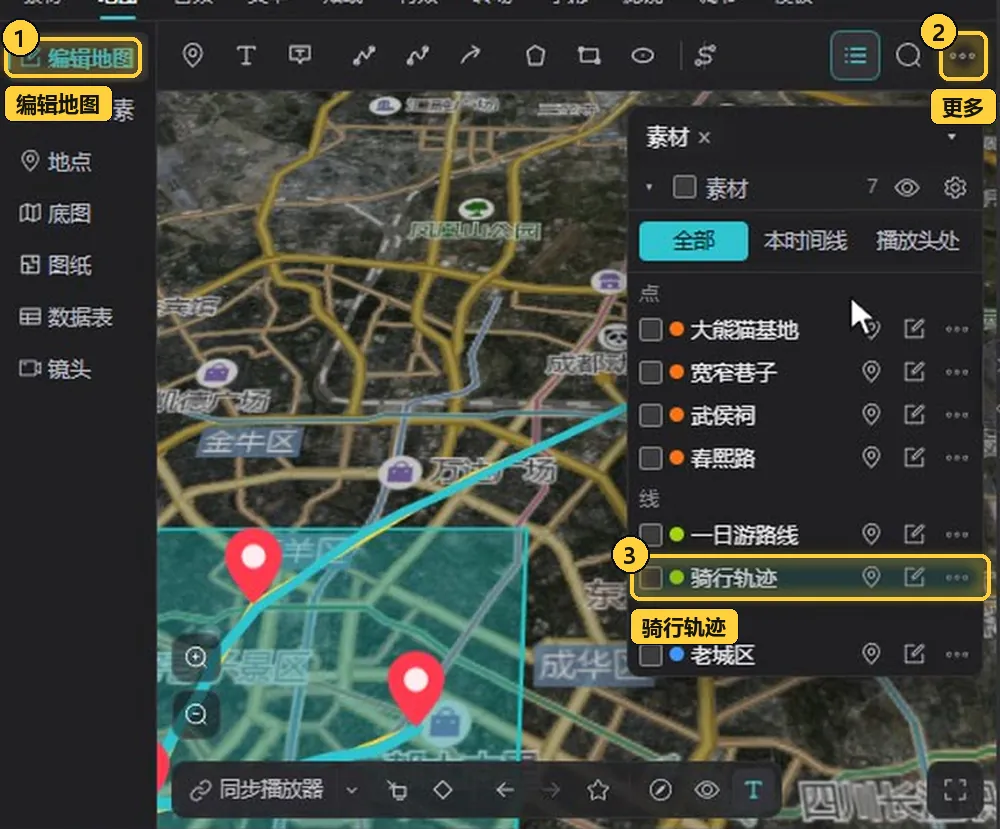Click the compass icon in bottom bar

tap(660, 790)
